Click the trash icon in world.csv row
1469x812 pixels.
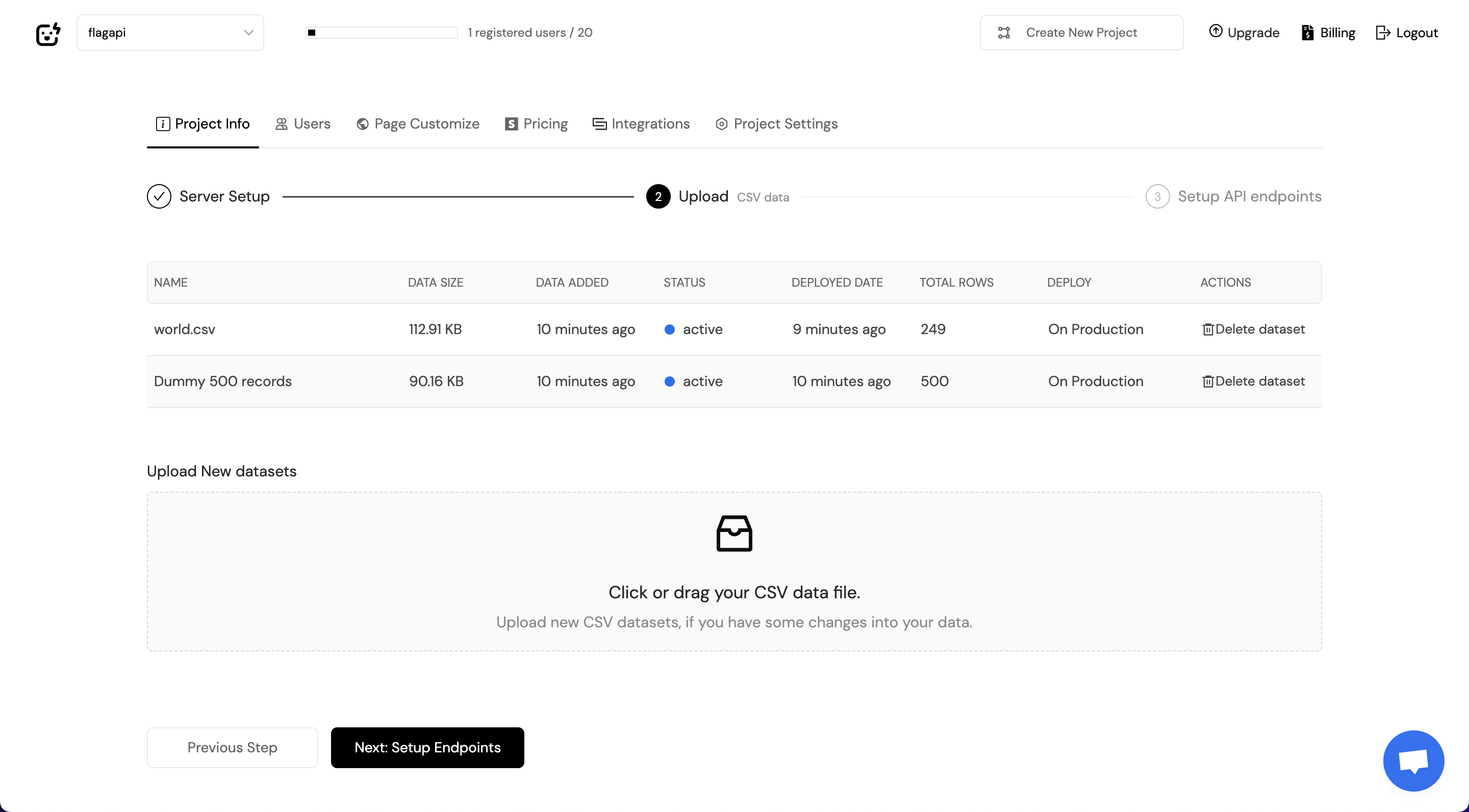[1207, 329]
